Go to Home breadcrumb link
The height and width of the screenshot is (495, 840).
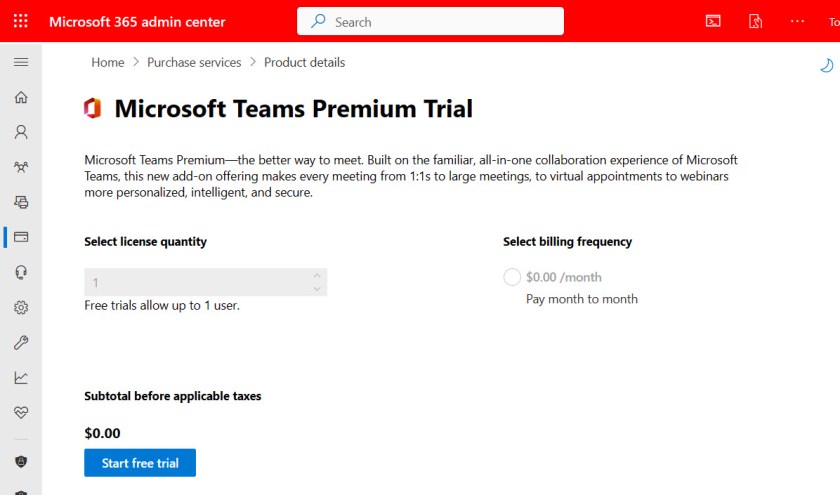click(x=108, y=63)
